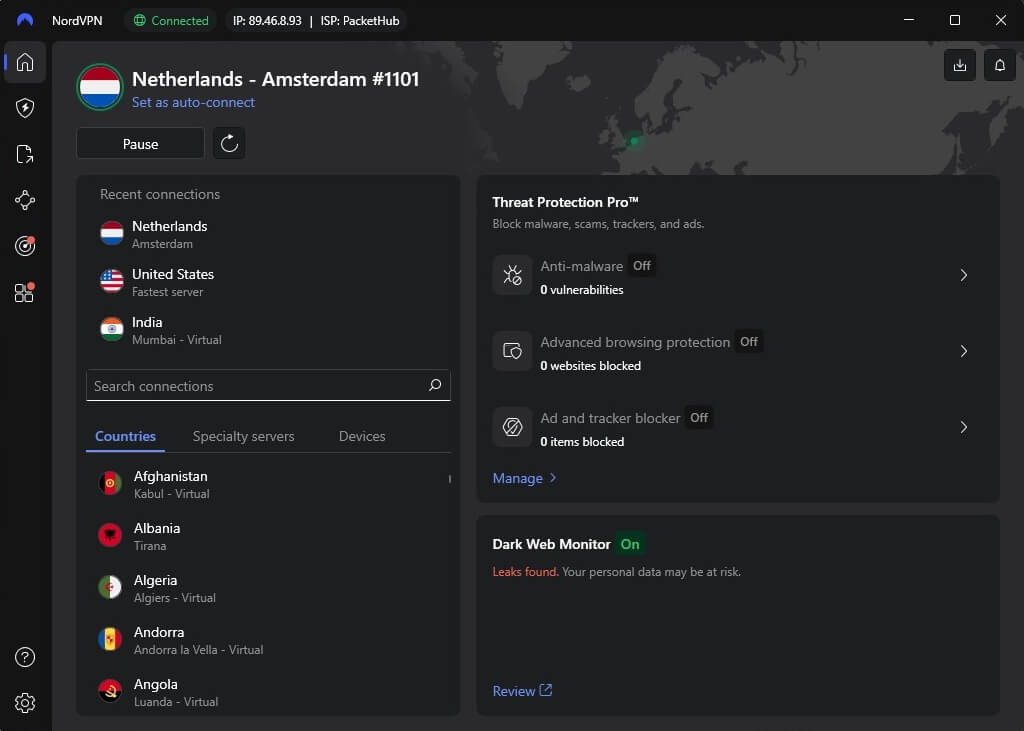
Task: Open the file sharing sidebar icon
Action: click(25, 154)
